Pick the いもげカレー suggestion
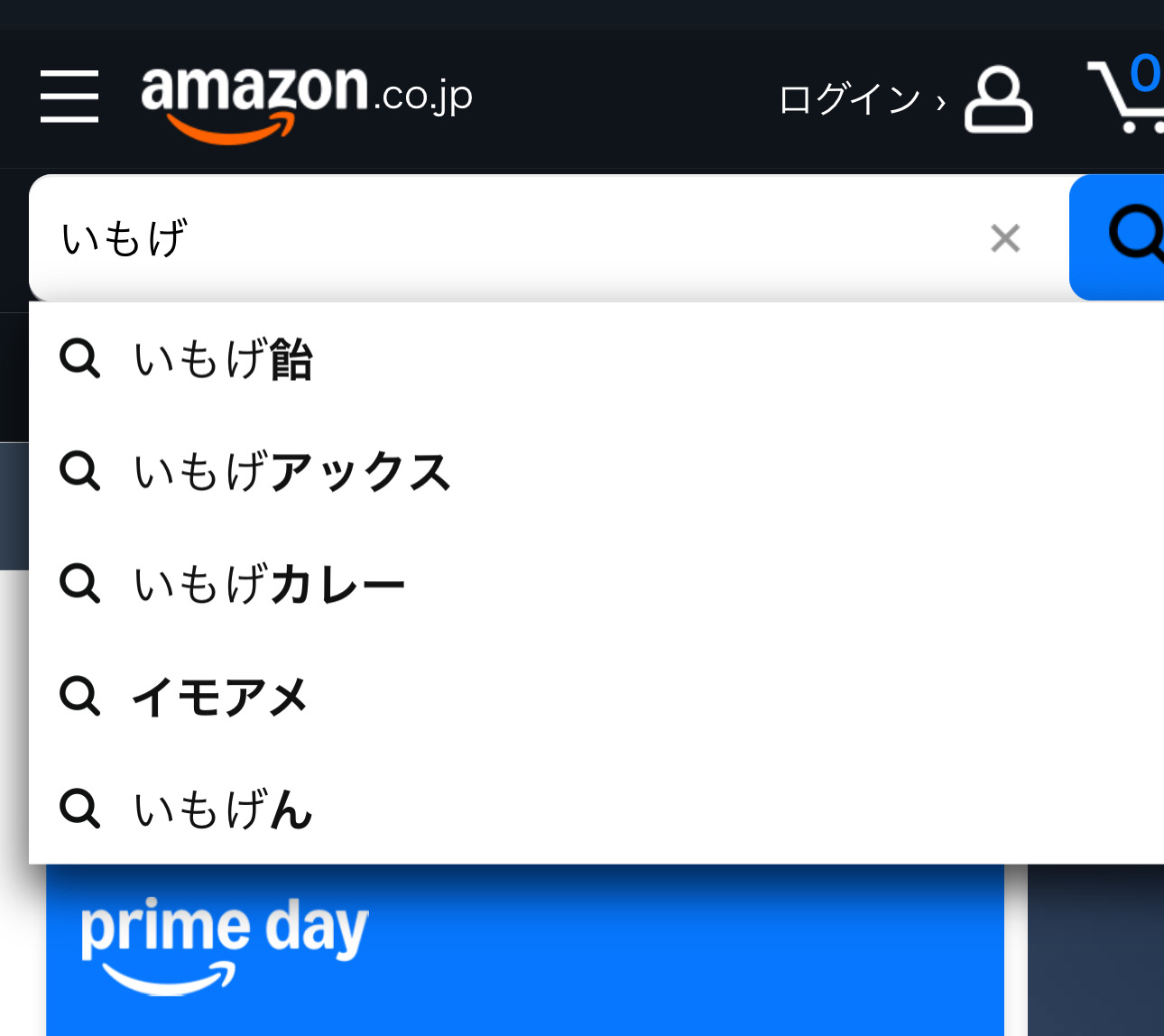 click(596, 583)
